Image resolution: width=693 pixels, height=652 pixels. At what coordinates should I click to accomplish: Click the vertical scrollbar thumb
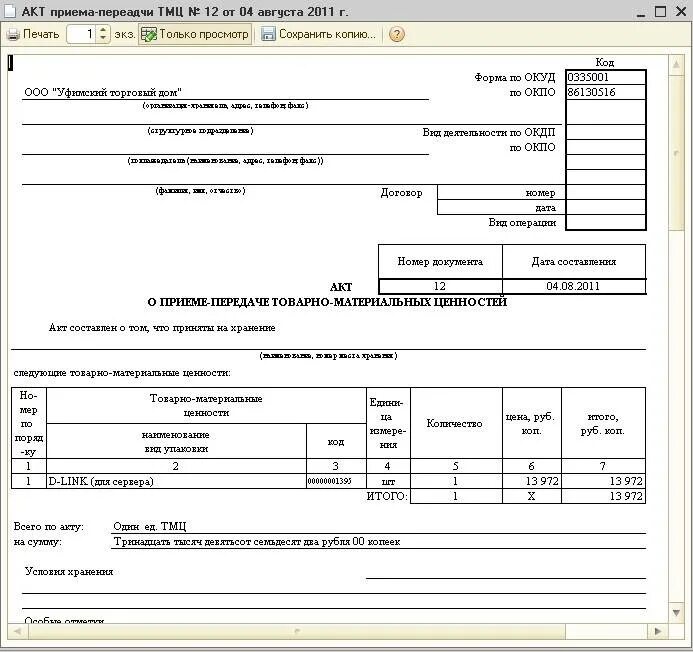(676, 153)
